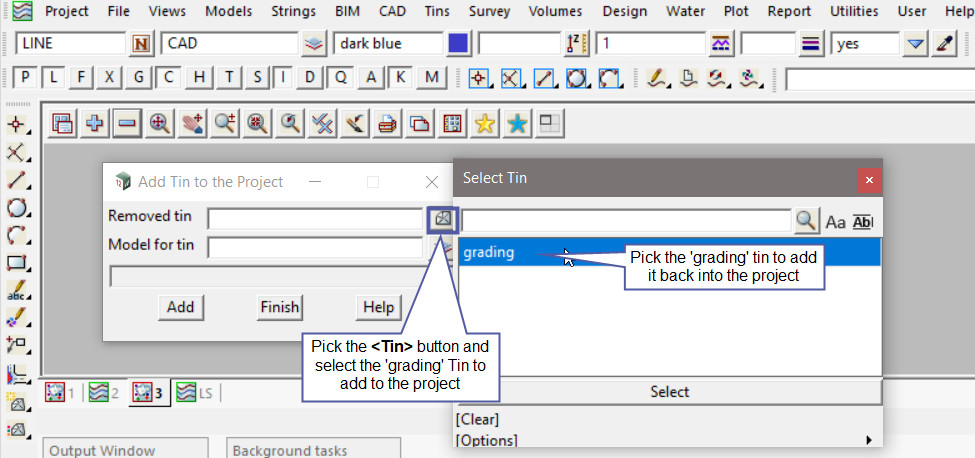Open the view menu icon in plan view toolbar
Image resolution: width=975 pixels, height=458 pixels.
click(x=62, y=124)
